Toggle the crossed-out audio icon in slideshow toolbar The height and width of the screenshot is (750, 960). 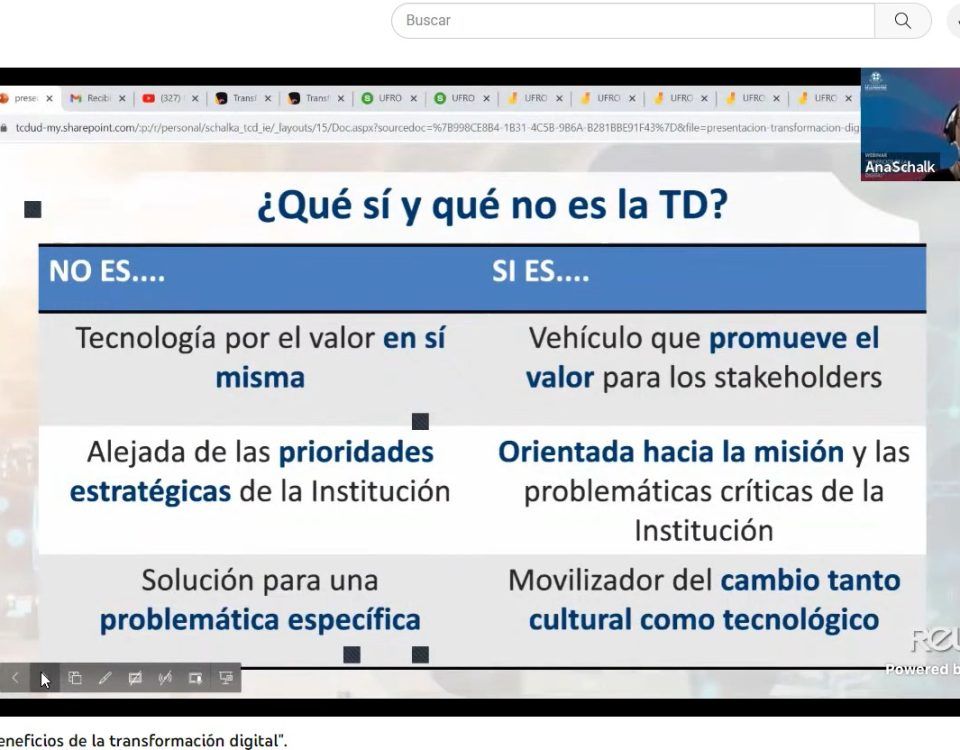pyautogui.click(x=165, y=678)
